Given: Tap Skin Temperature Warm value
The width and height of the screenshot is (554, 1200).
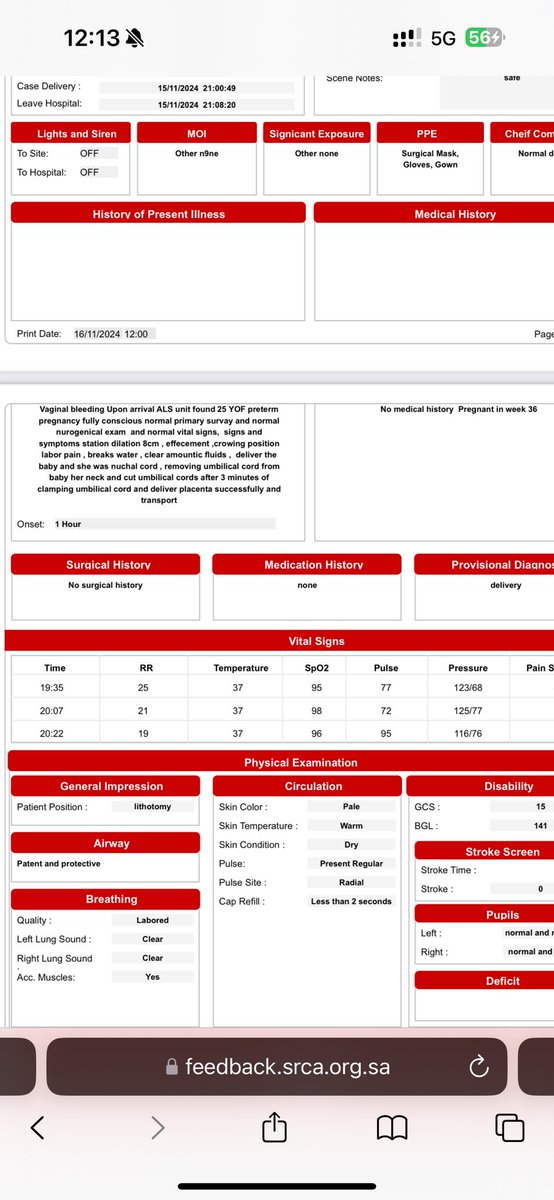Looking at the screenshot, I should (x=351, y=826).
